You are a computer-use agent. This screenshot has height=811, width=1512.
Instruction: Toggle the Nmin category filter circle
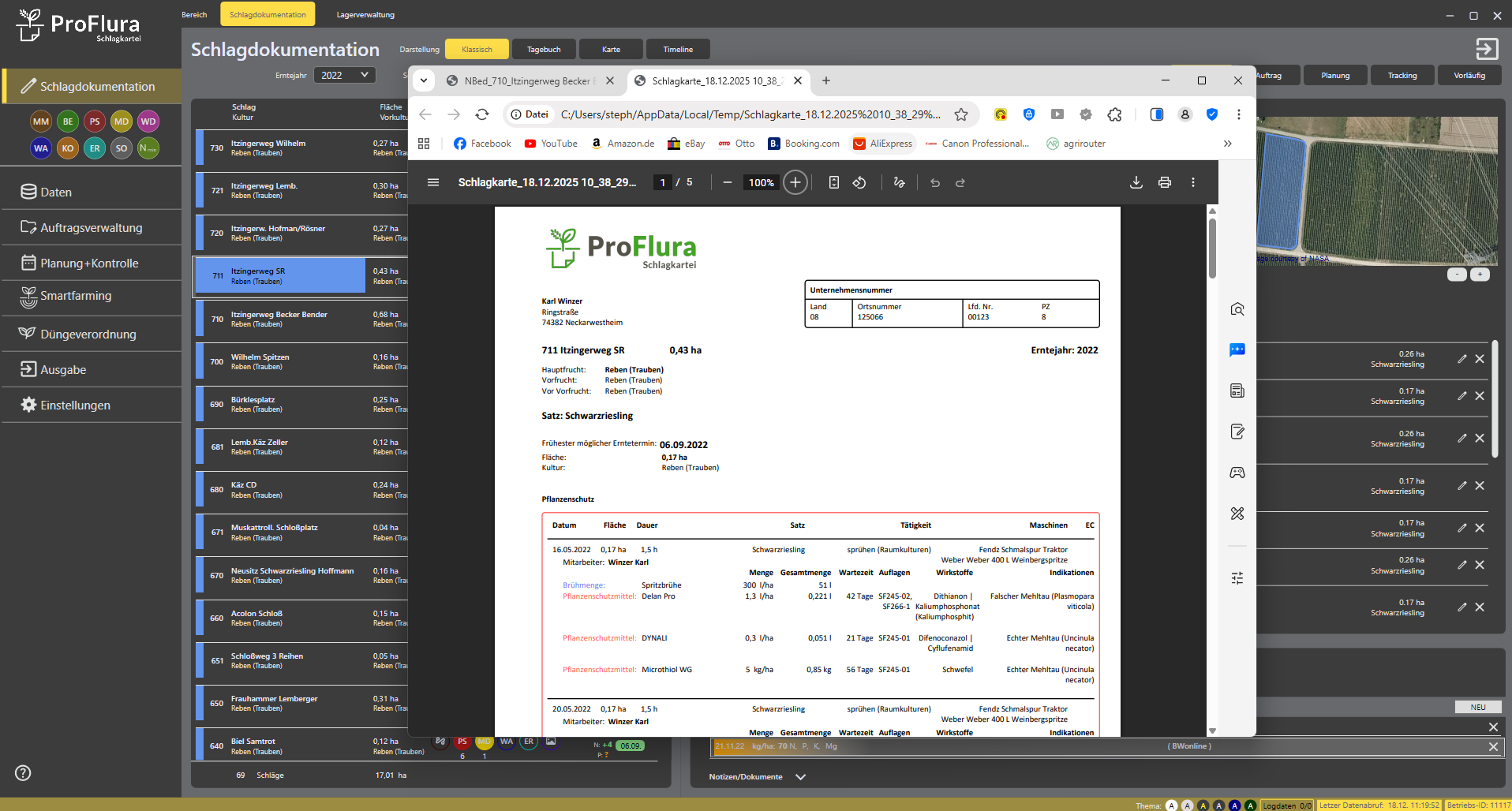pos(148,148)
